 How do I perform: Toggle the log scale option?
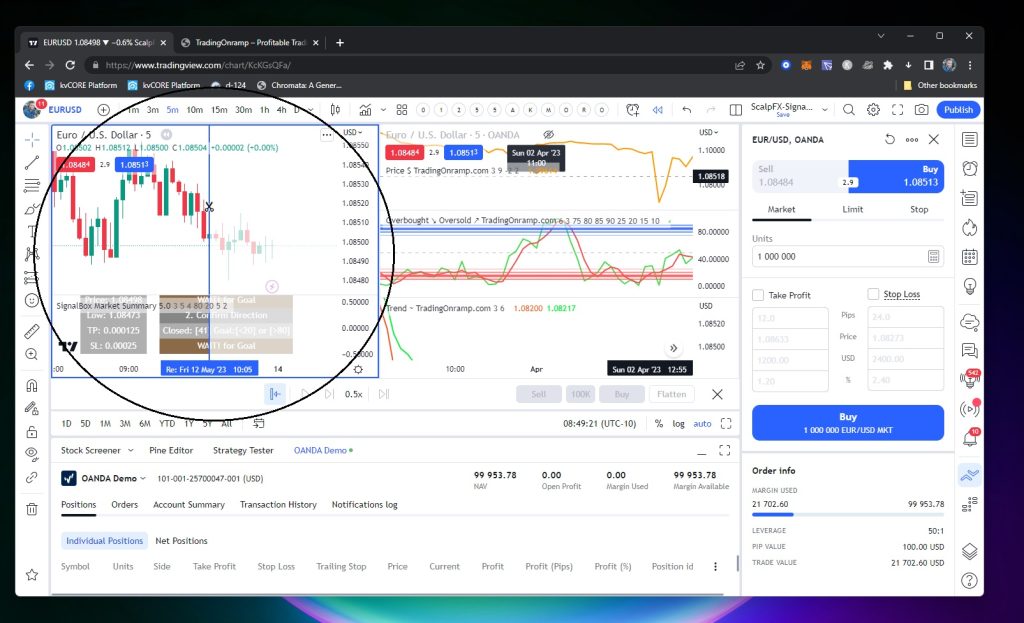click(679, 423)
